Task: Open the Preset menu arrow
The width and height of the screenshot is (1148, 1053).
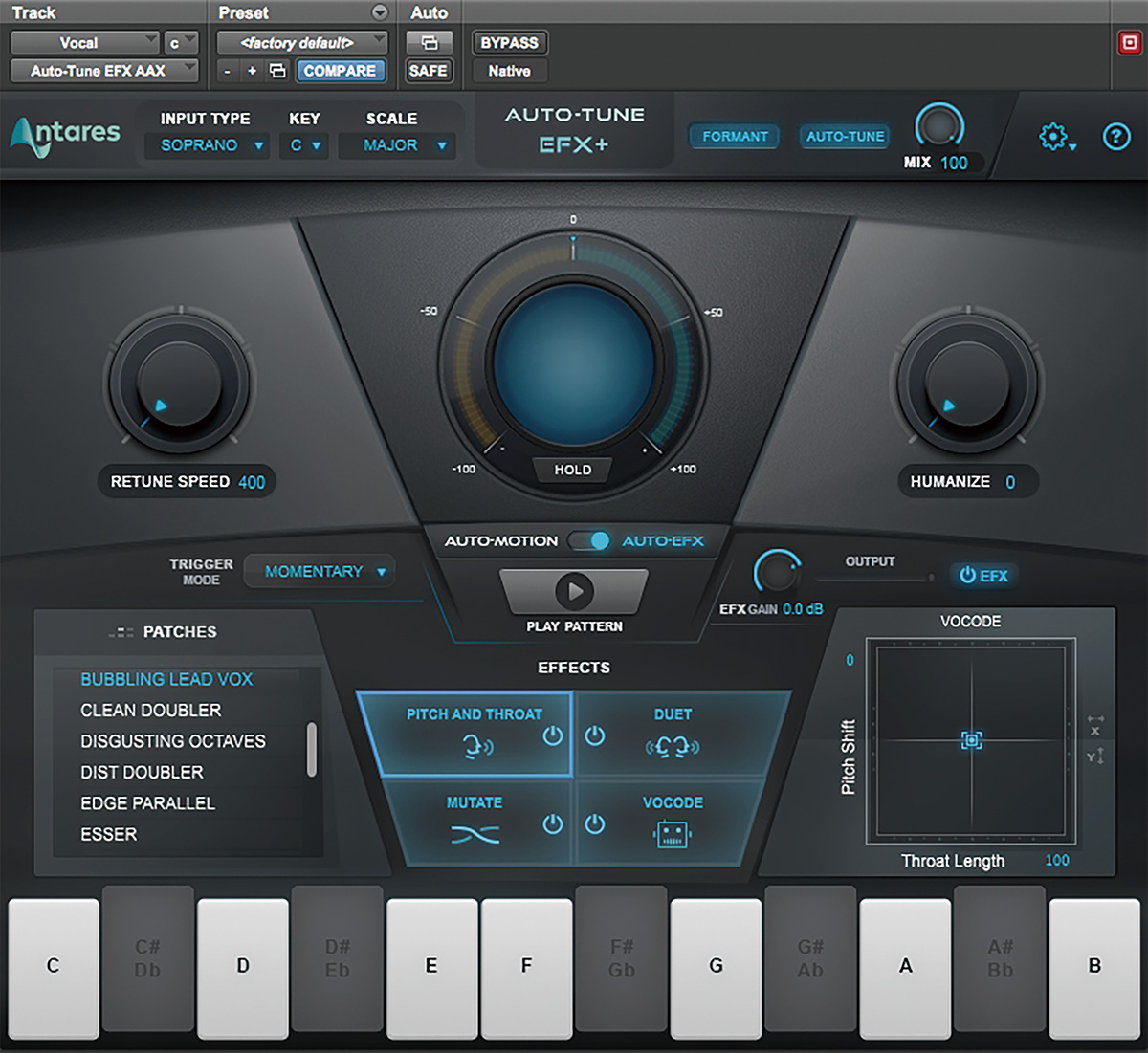Action: point(380,12)
